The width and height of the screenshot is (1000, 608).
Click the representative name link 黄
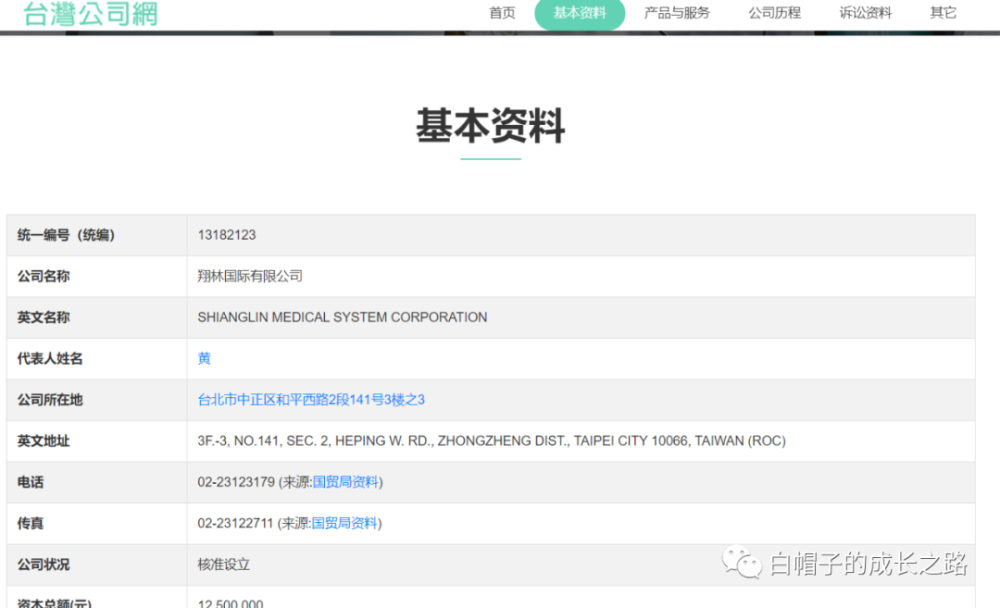click(204, 358)
